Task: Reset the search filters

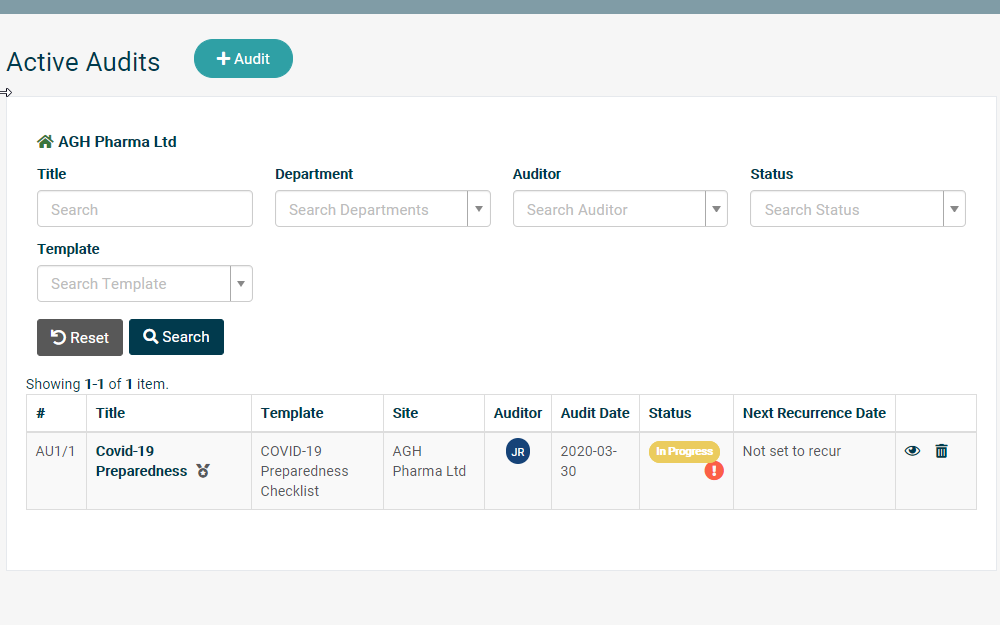Action: click(x=80, y=337)
